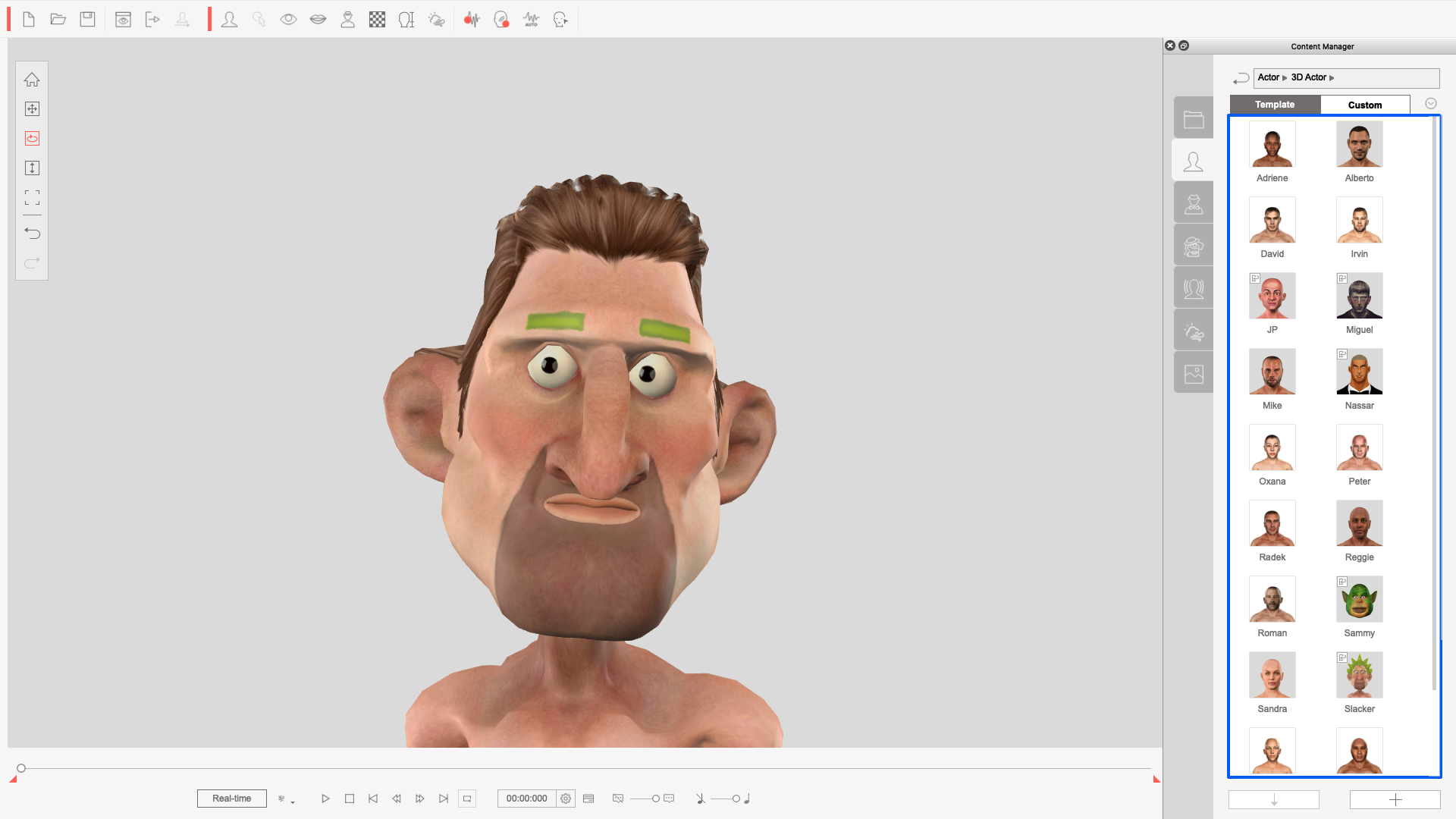Select the JP actor thumbnail
The width and height of the screenshot is (1456, 819).
pyautogui.click(x=1272, y=296)
